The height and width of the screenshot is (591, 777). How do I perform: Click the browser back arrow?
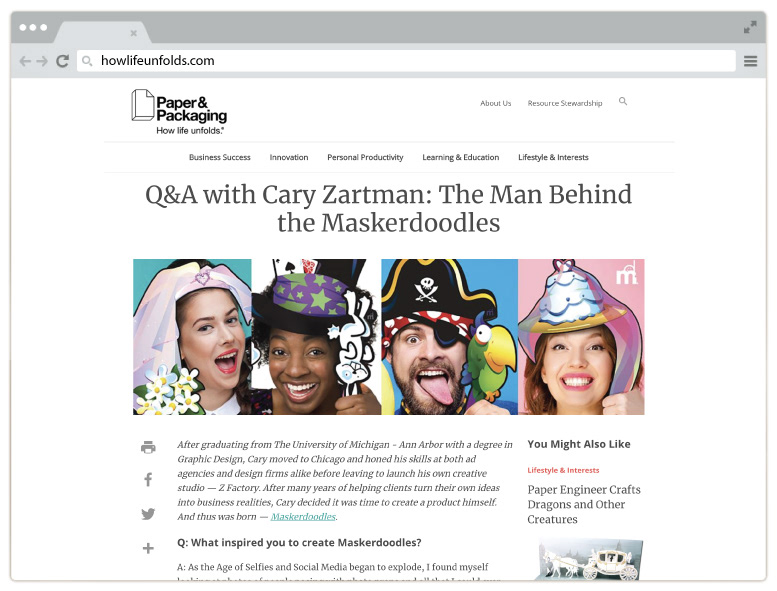(25, 61)
